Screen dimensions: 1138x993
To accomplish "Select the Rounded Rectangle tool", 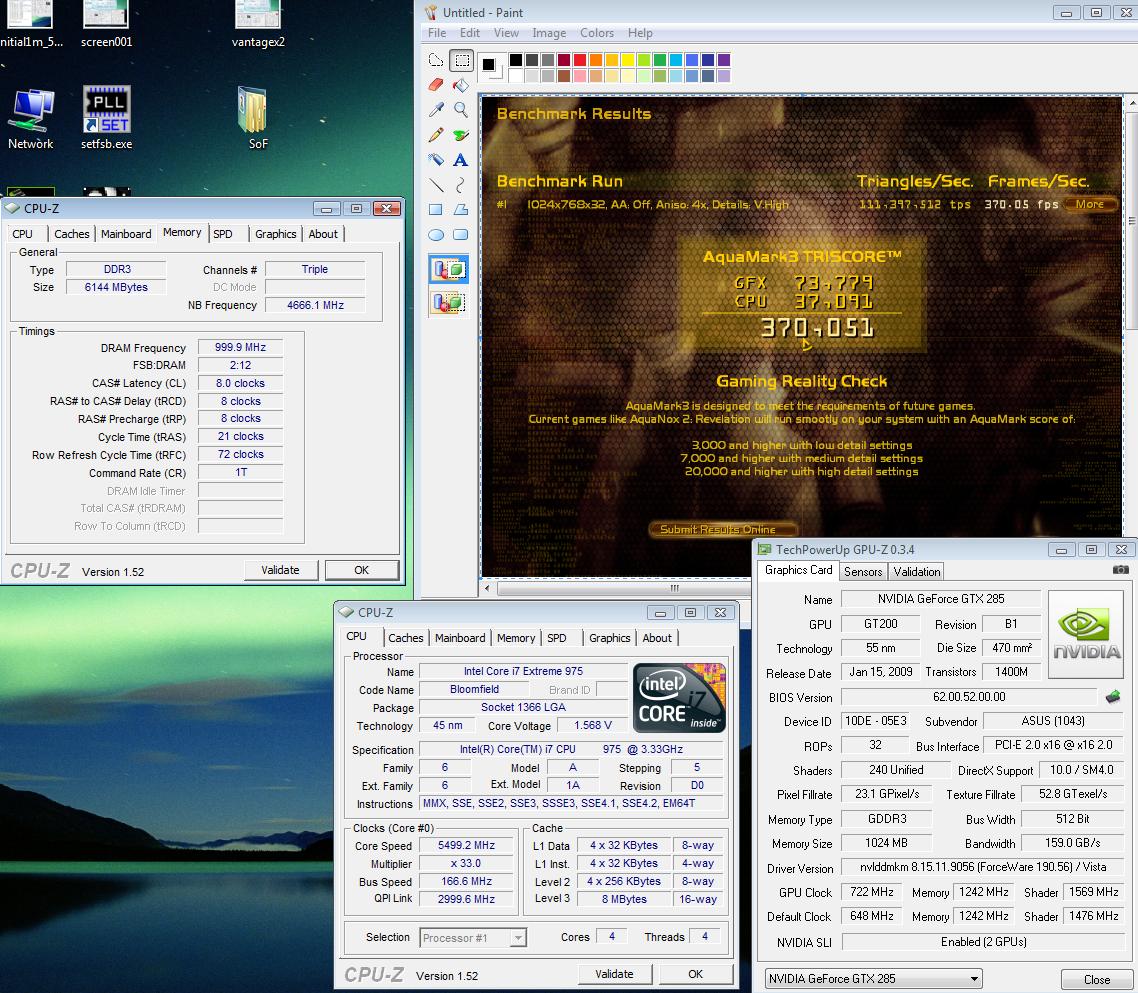I will [x=462, y=234].
